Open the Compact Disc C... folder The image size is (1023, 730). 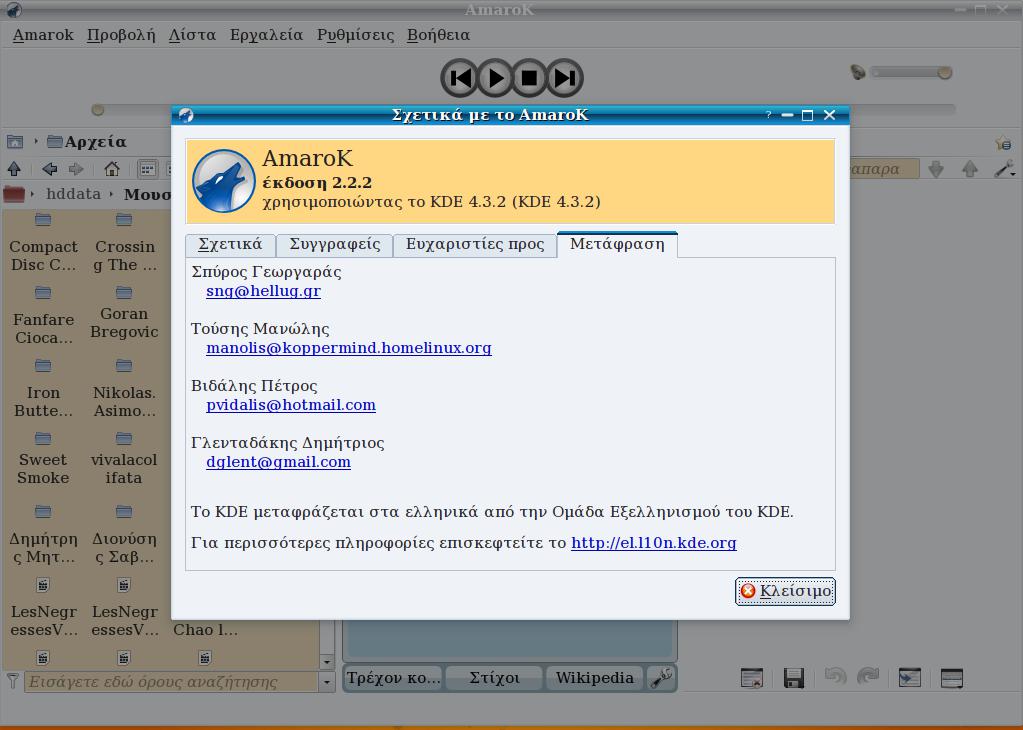point(43,245)
